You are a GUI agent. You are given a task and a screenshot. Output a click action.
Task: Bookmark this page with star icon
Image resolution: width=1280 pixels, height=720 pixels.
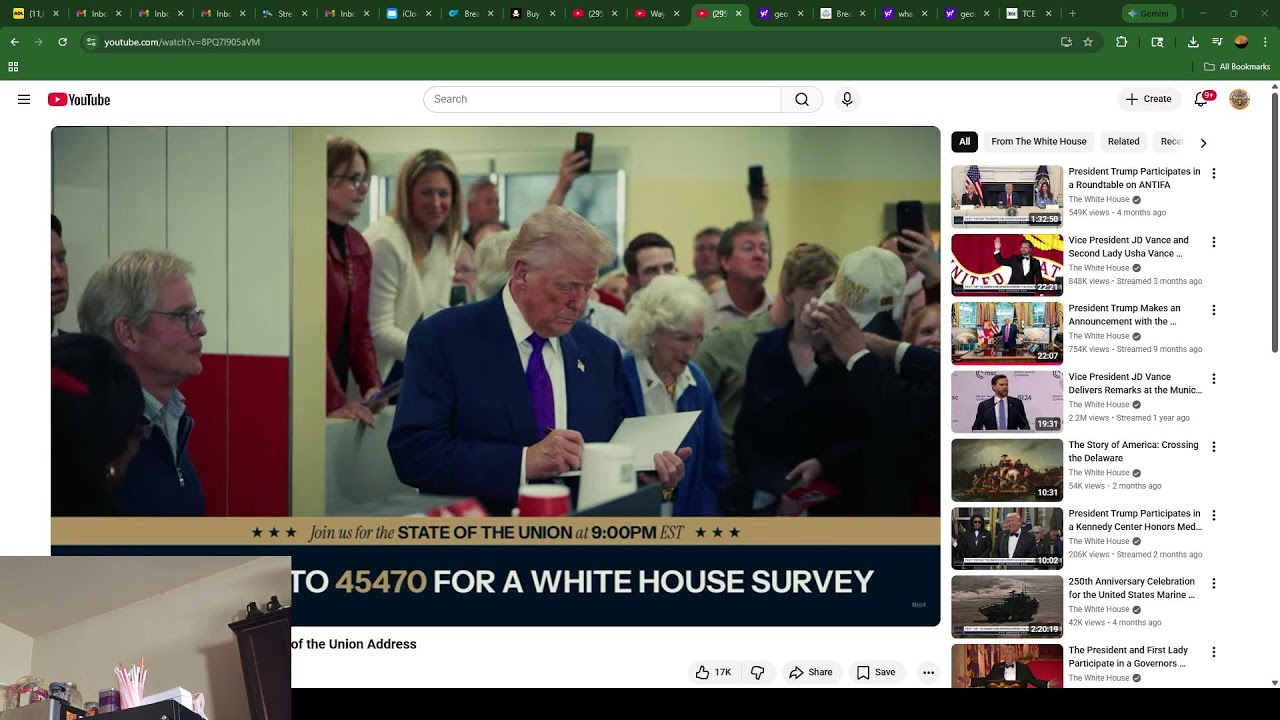(x=1088, y=42)
